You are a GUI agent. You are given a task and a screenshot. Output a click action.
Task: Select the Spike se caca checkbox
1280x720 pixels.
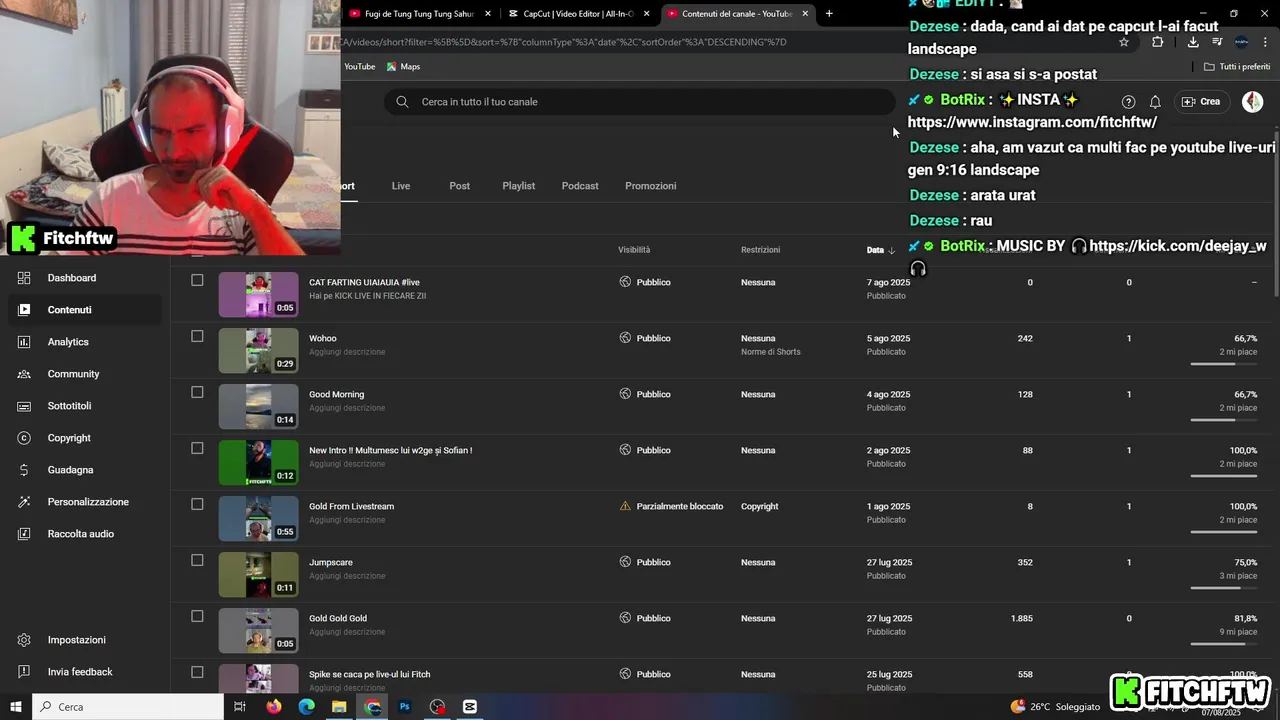(x=197, y=673)
